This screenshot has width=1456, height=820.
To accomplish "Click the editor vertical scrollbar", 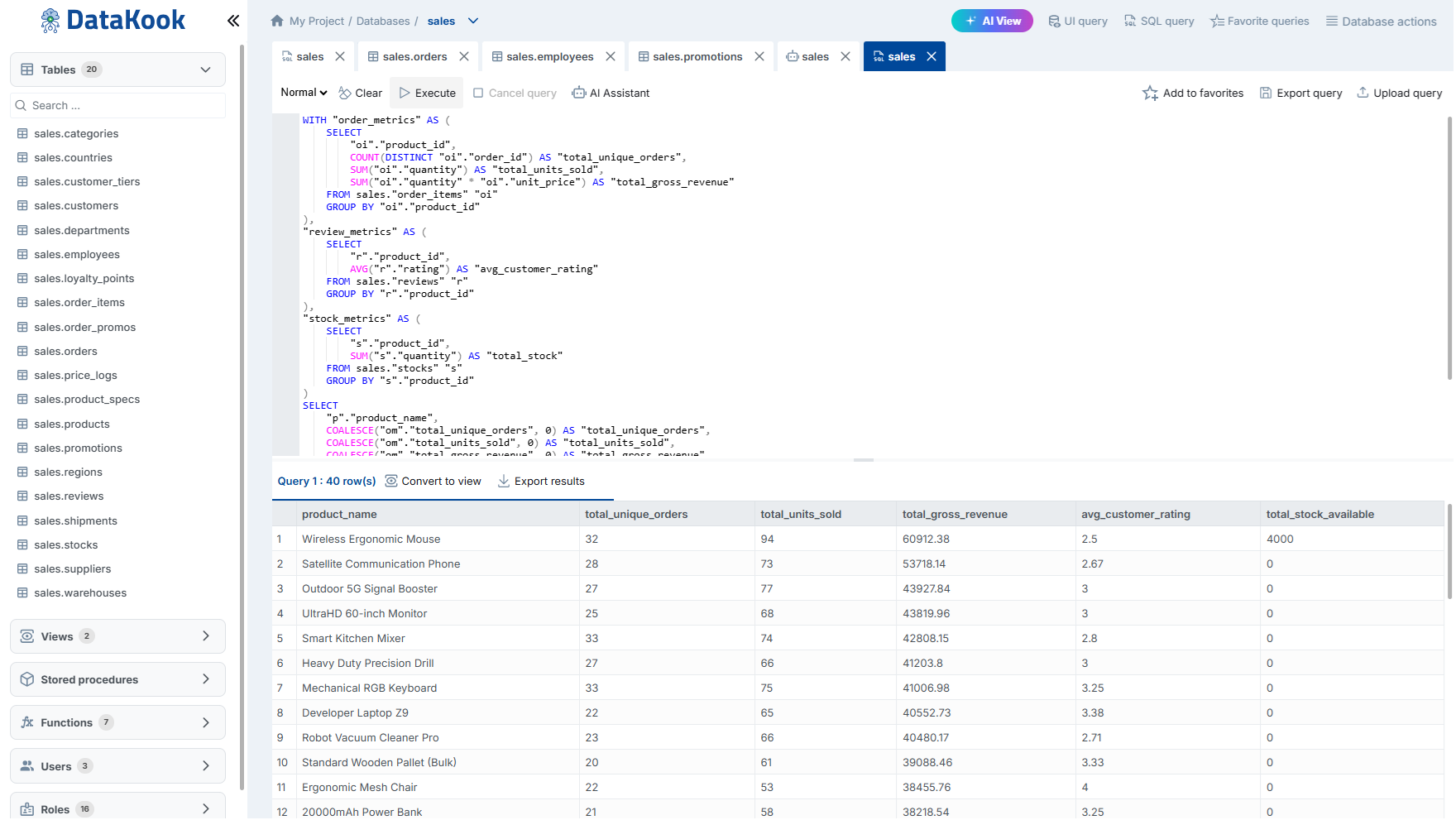I will [1449, 248].
